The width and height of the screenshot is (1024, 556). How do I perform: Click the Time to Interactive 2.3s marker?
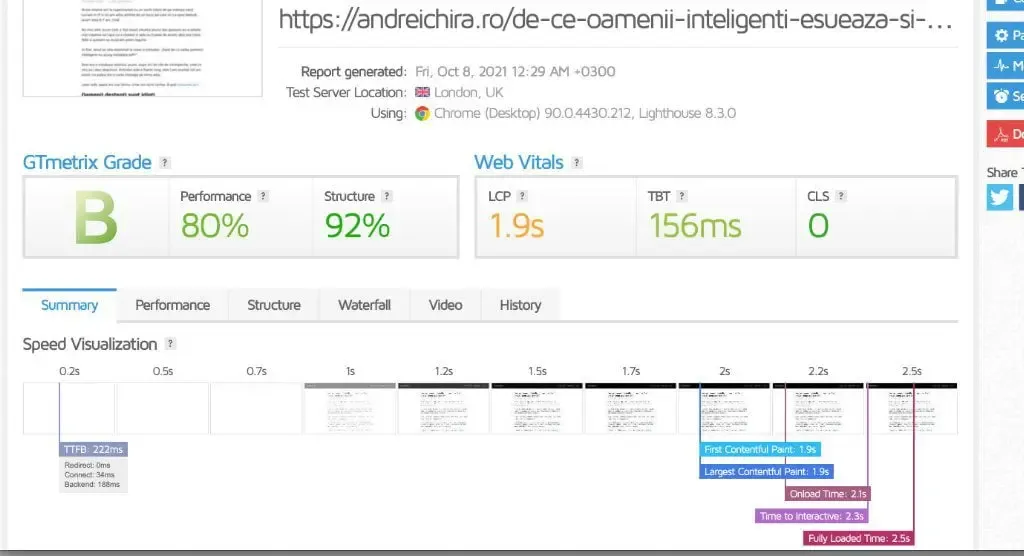[812, 516]
